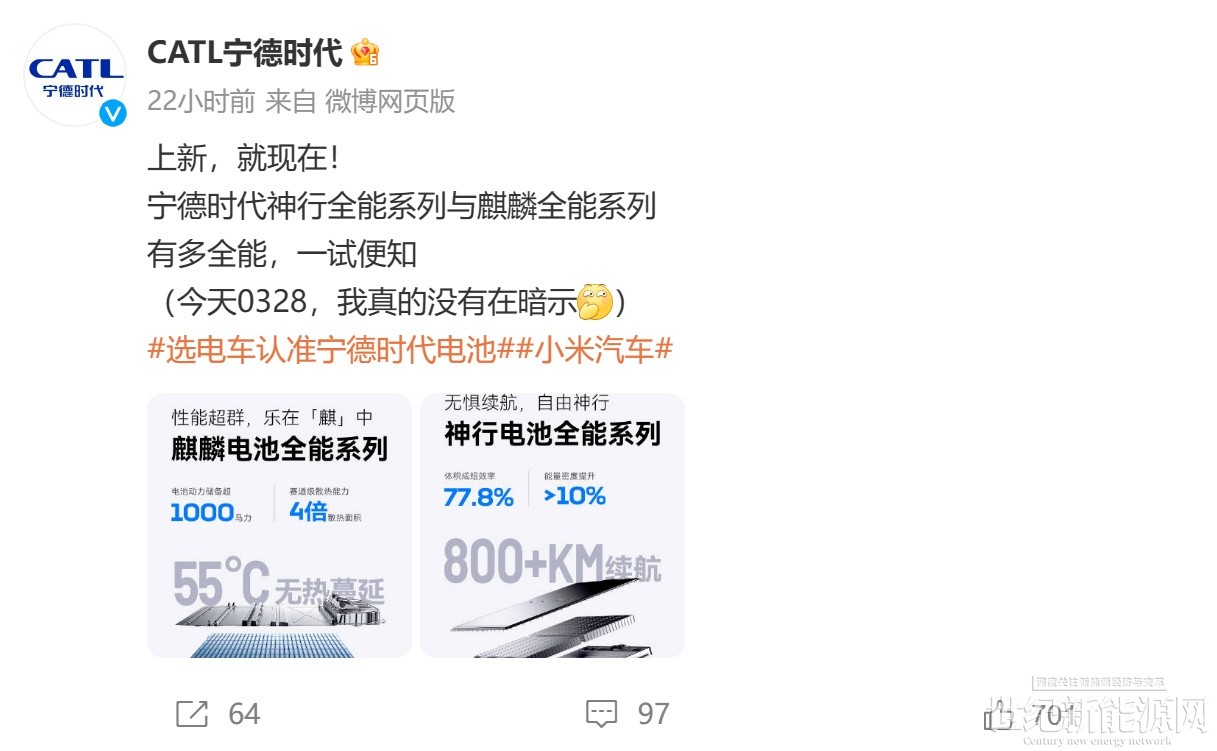Click the crown membership badge icon
The image size is (1217, 751).
point(365,52)
